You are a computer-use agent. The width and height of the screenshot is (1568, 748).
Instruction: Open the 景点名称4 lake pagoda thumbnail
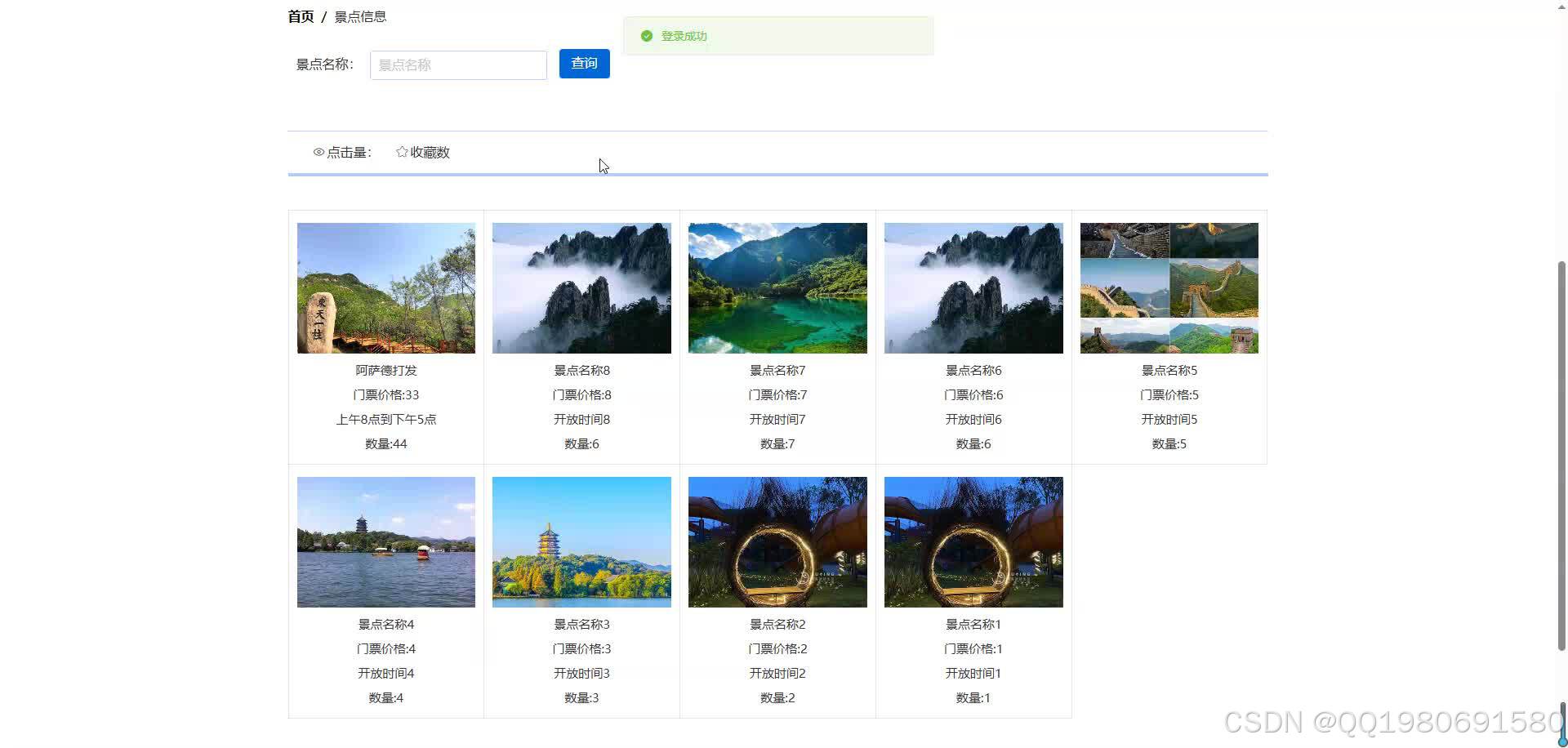(x=385, y=541)
